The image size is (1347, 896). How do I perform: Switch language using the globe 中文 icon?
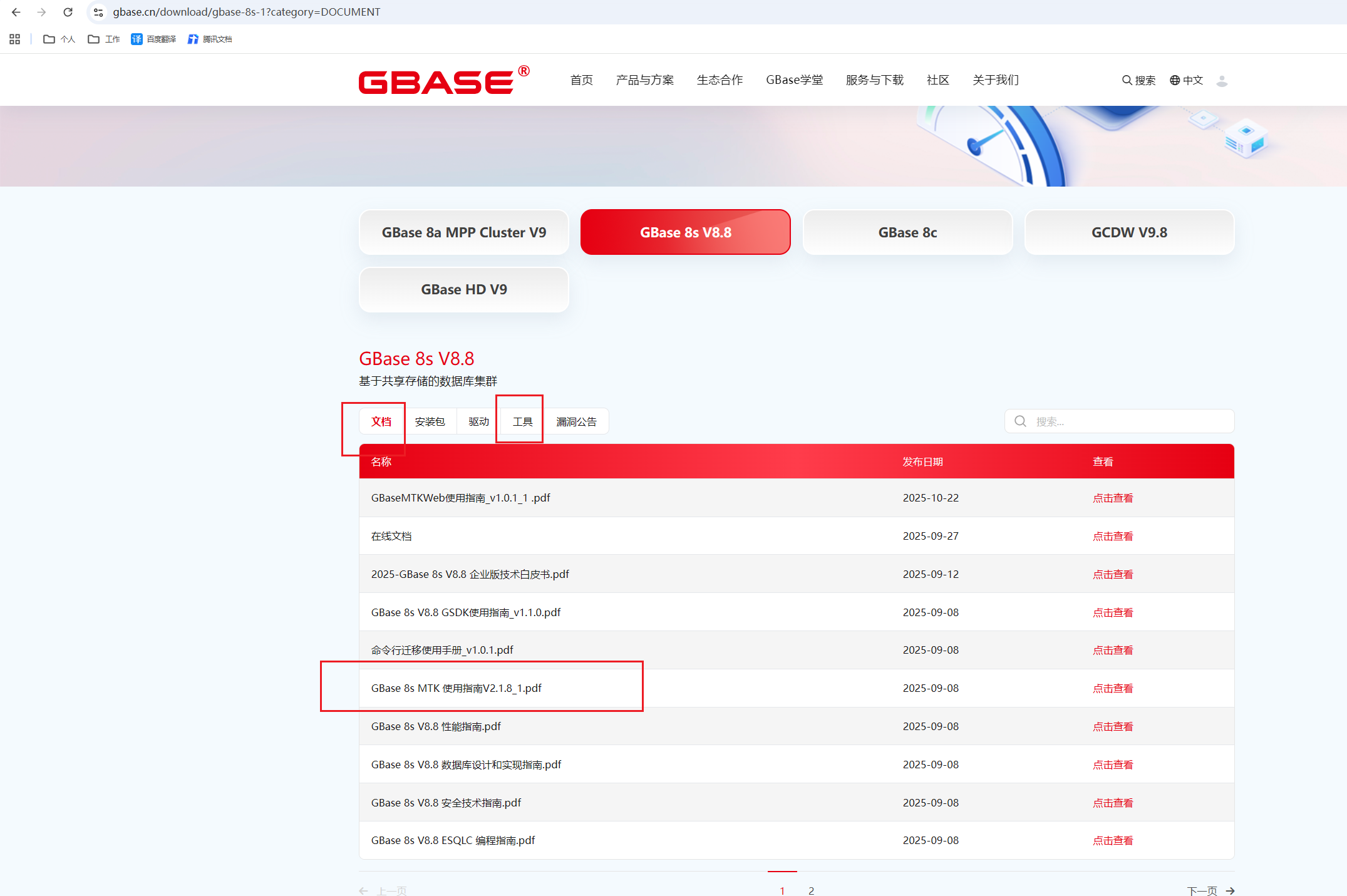pos(1185,80)
